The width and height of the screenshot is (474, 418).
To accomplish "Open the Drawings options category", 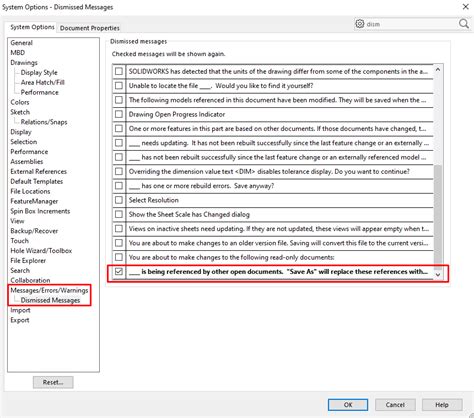I will point(24,63).
